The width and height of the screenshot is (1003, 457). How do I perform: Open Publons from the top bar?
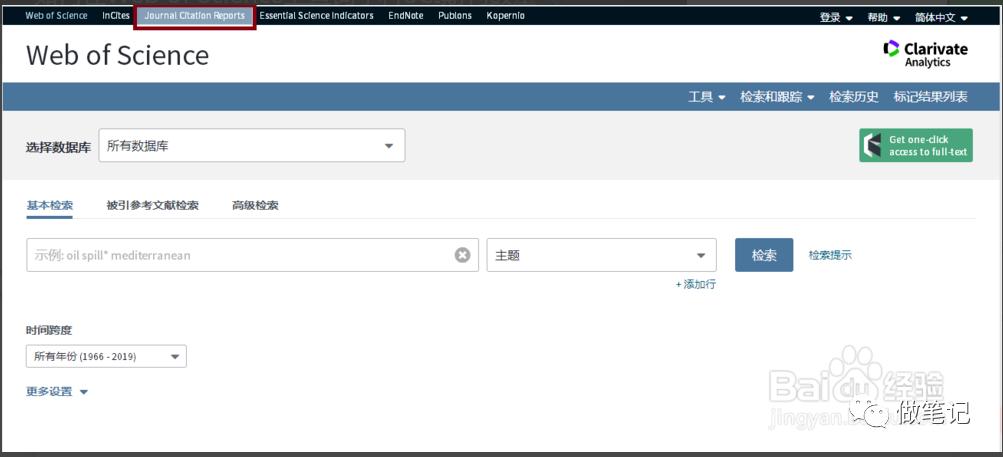tap(455, 16)
